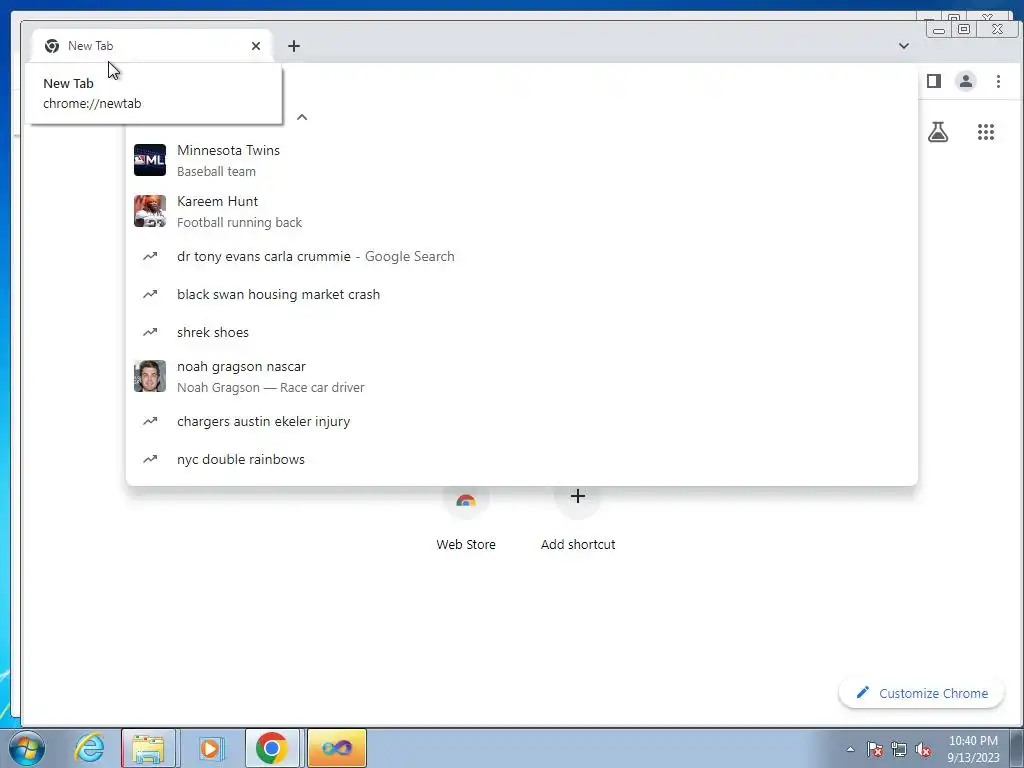1024x768 pixels.
Task: Open Windows Media Player from taskbar
Action: point(210,748)
